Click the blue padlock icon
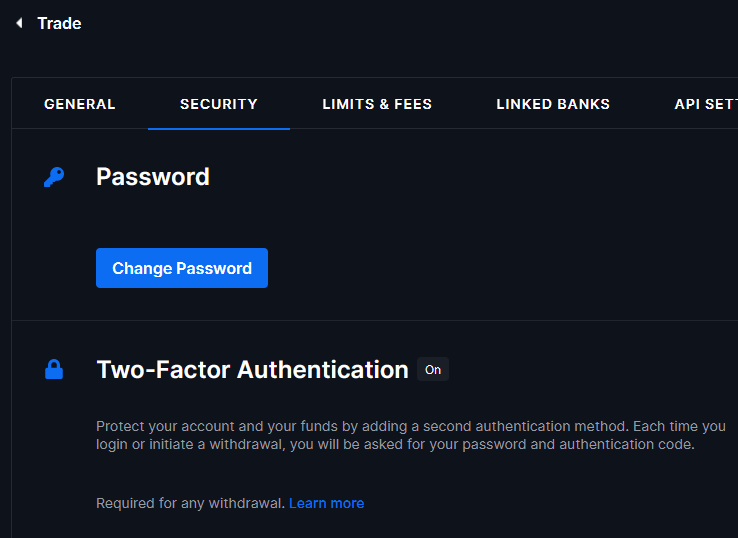The image size is (738, 538). click(54, 370)
